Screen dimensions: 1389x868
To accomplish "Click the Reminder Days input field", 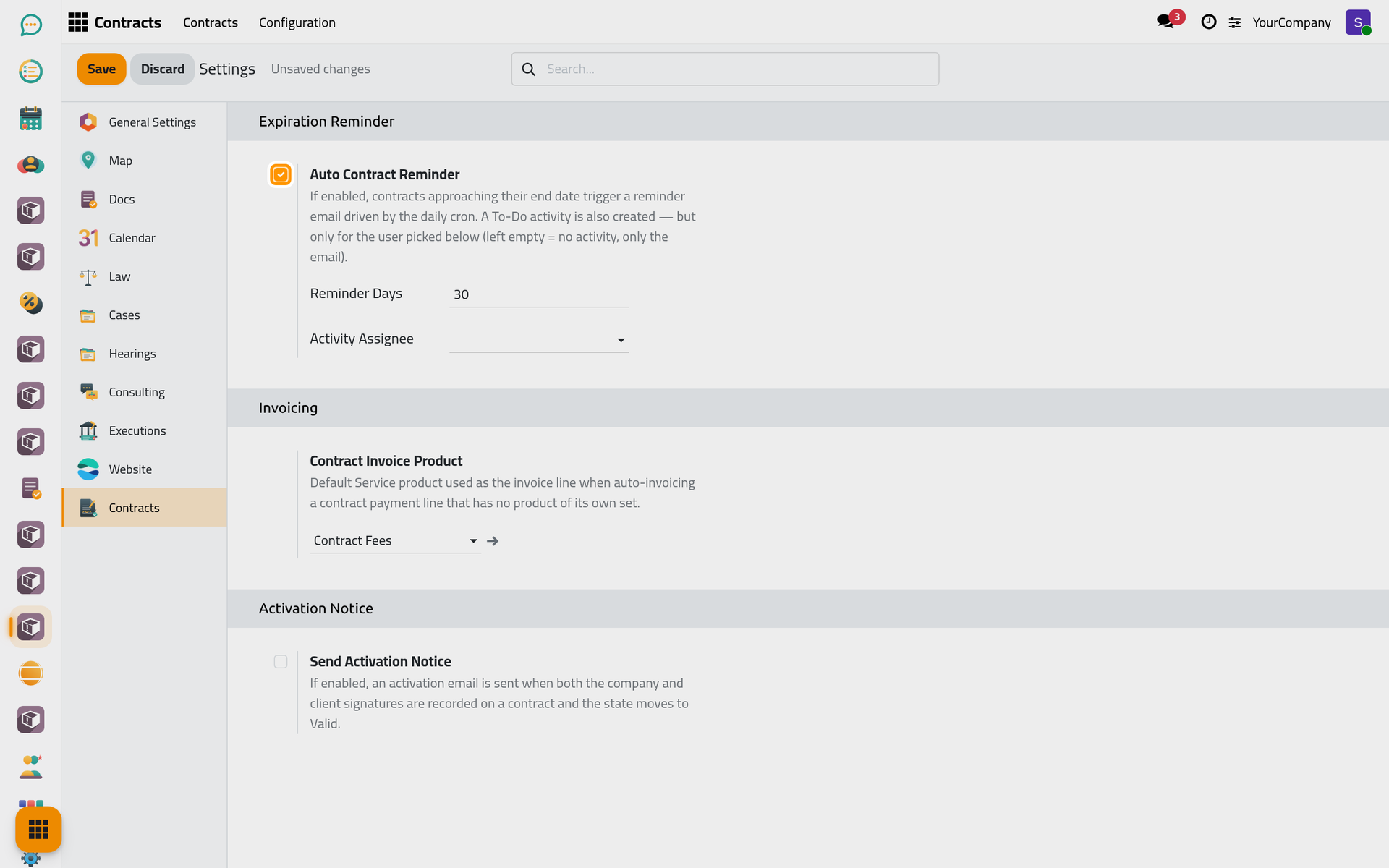I will 539,294.
